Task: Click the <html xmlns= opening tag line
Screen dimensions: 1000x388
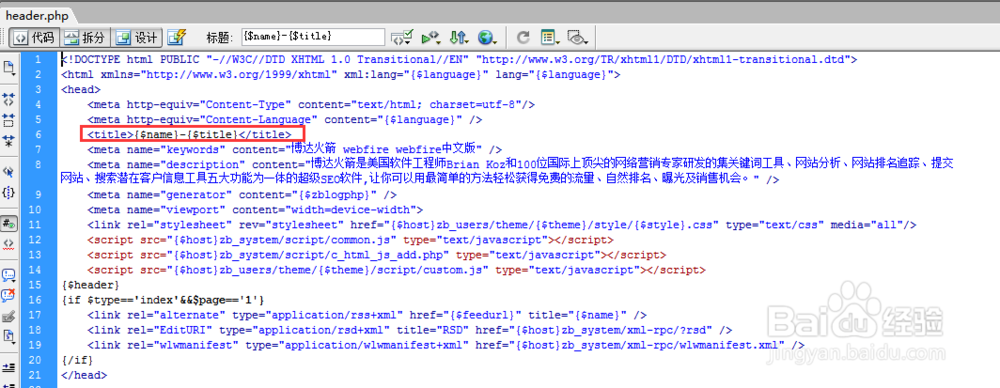Action: tap(341, 75)
